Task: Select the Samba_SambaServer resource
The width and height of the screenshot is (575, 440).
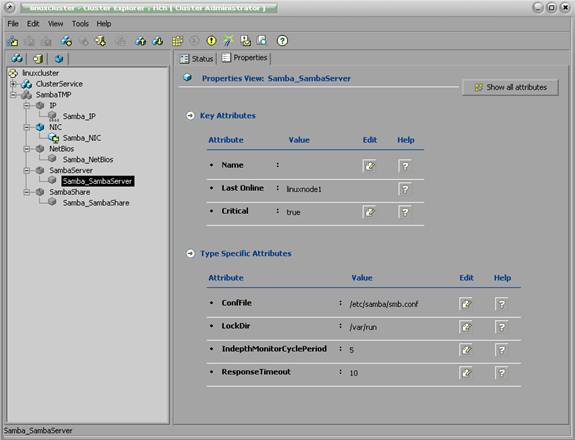Action: [x=98, y=181]
